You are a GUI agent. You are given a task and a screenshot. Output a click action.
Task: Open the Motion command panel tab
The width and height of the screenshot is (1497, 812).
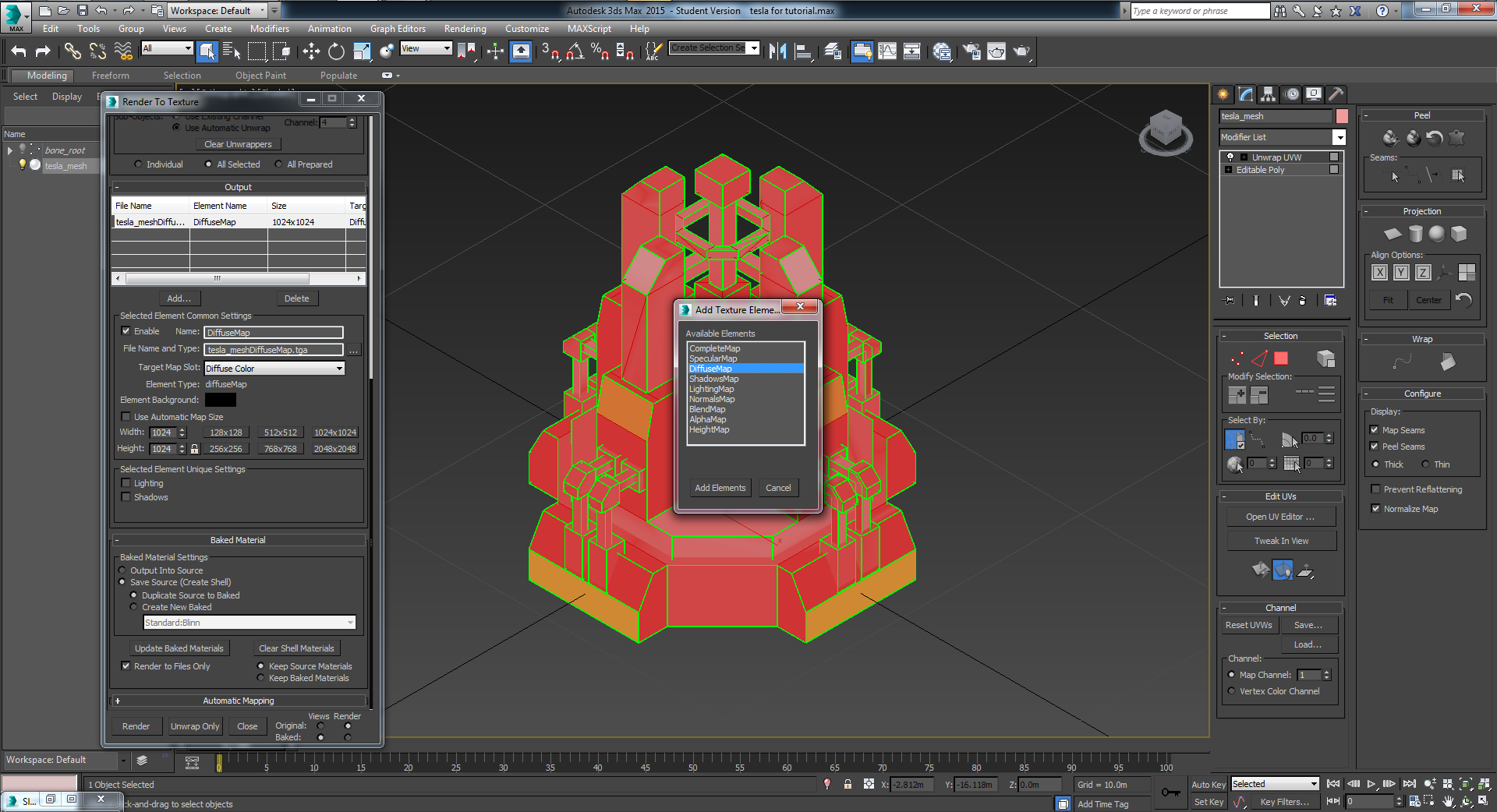[1292, 94]
